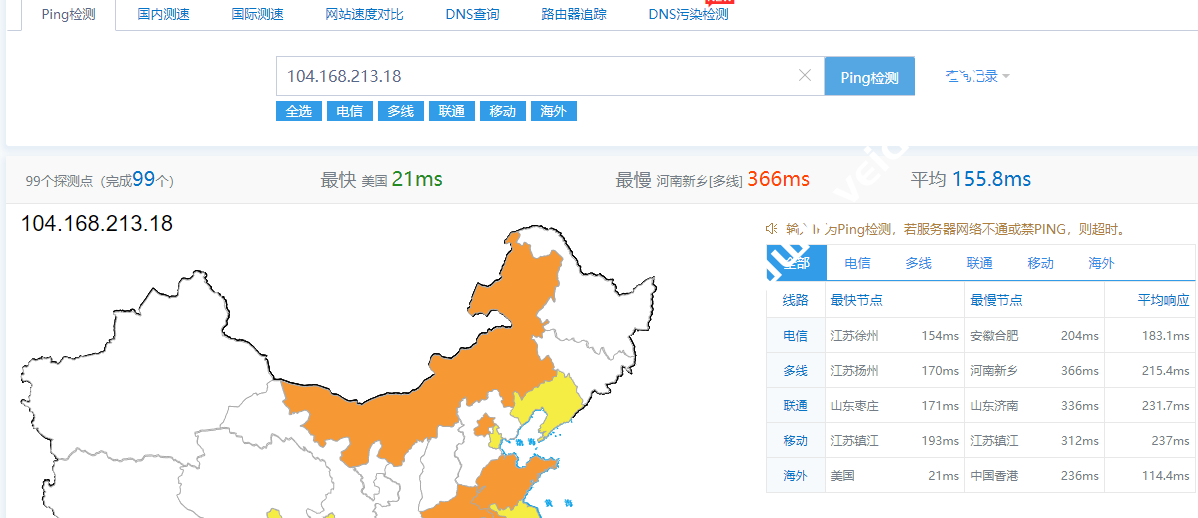Screen dimensions: 1198x518
Task: Click the fastest 21ms summary value
Action: [x=417, y=180]
